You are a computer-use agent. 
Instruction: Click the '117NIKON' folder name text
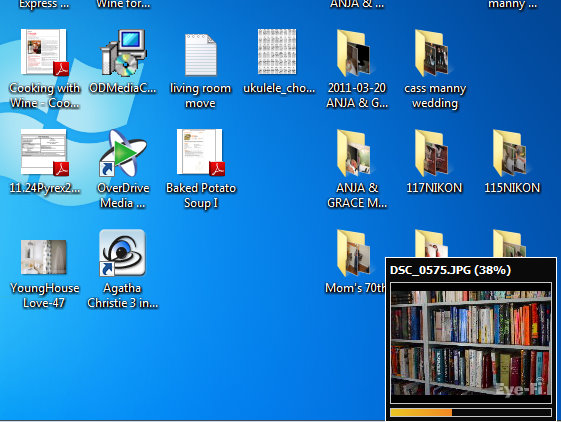(x=434, y=188)
